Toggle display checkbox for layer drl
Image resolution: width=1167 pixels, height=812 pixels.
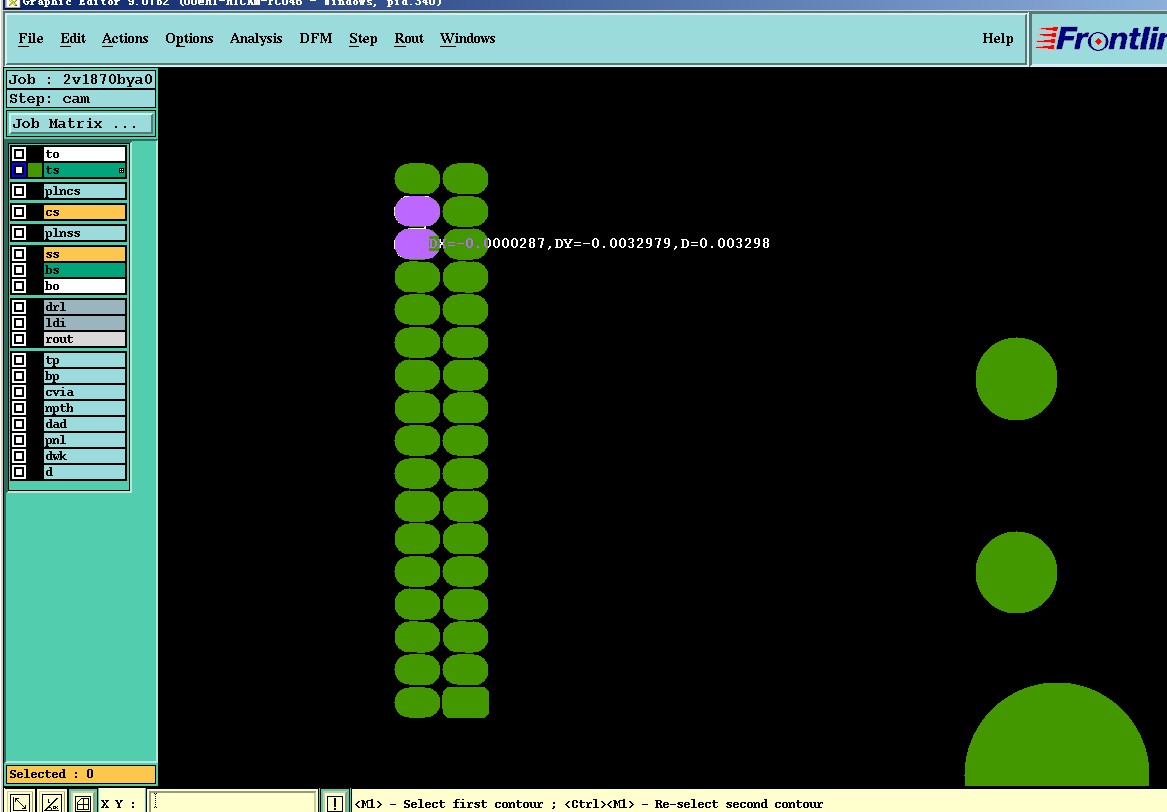(x=19, y=307)
